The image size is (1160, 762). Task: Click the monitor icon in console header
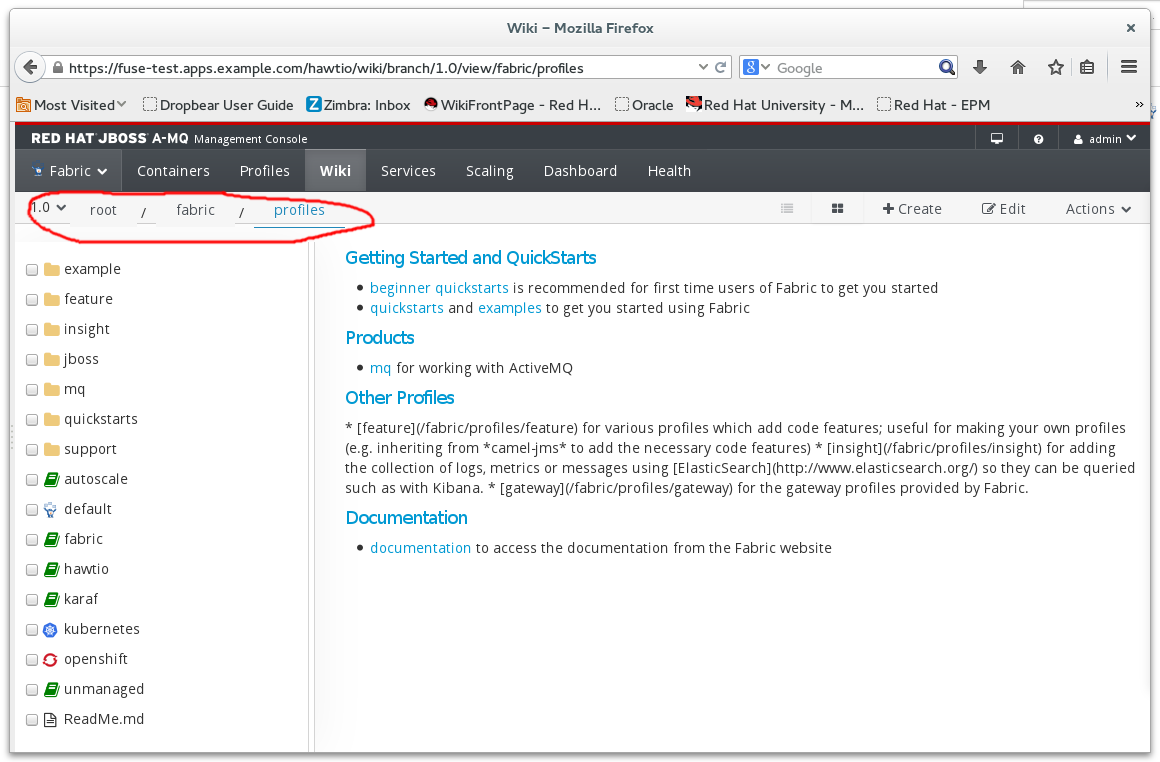tap(997, 138)
